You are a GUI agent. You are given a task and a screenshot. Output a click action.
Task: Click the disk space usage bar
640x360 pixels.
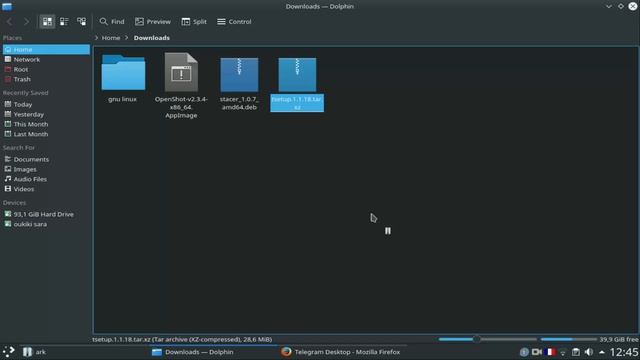pyautogui.click(x=568, y=339)
